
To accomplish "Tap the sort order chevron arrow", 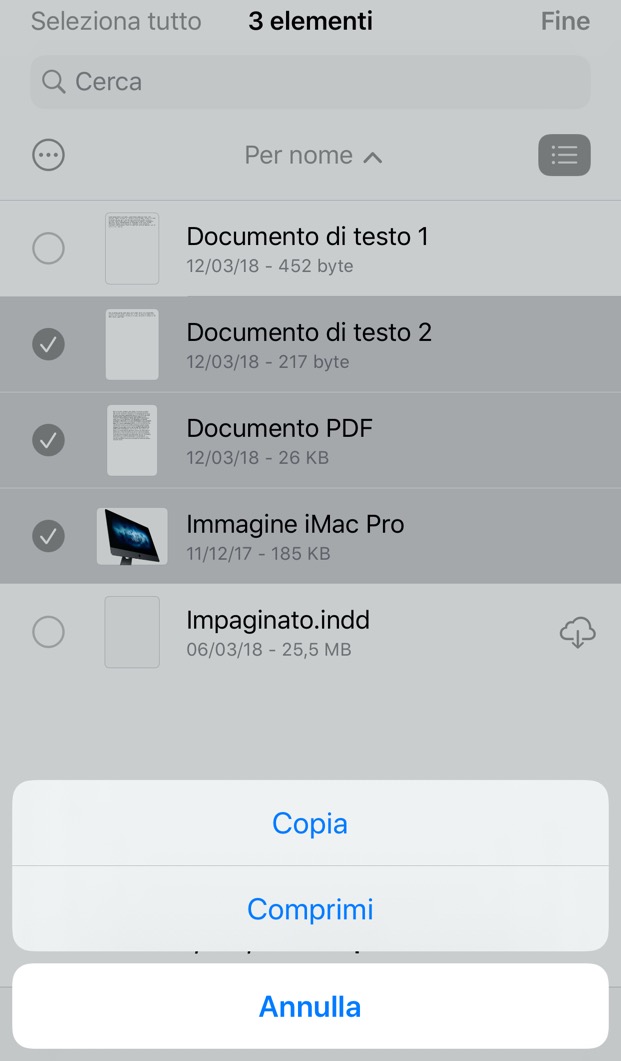I will 373,157.
